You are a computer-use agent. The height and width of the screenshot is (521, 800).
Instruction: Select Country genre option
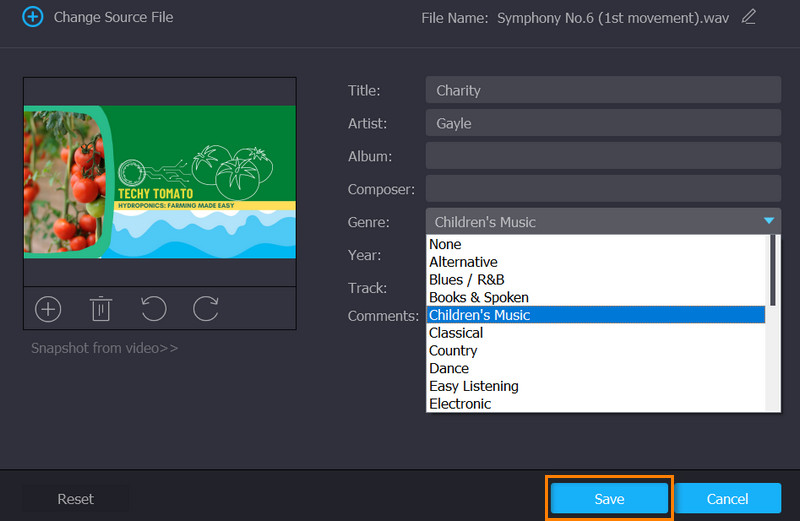(453, 351)
